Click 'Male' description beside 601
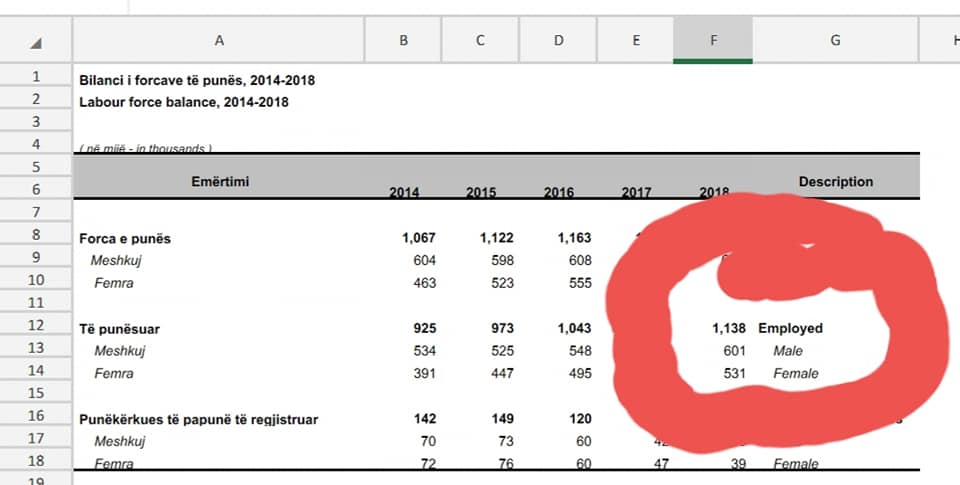 [788, 351]
